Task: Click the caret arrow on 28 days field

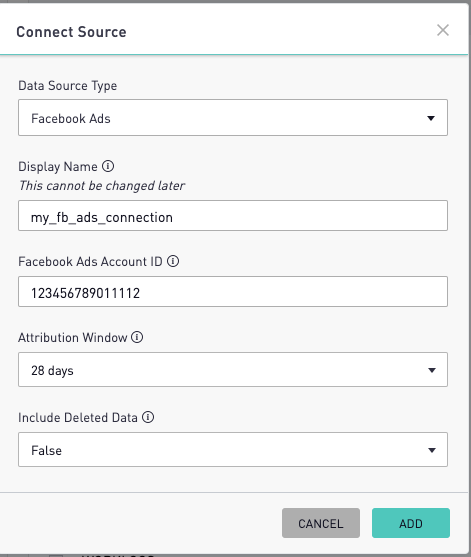Action: (x=432, y=370)
